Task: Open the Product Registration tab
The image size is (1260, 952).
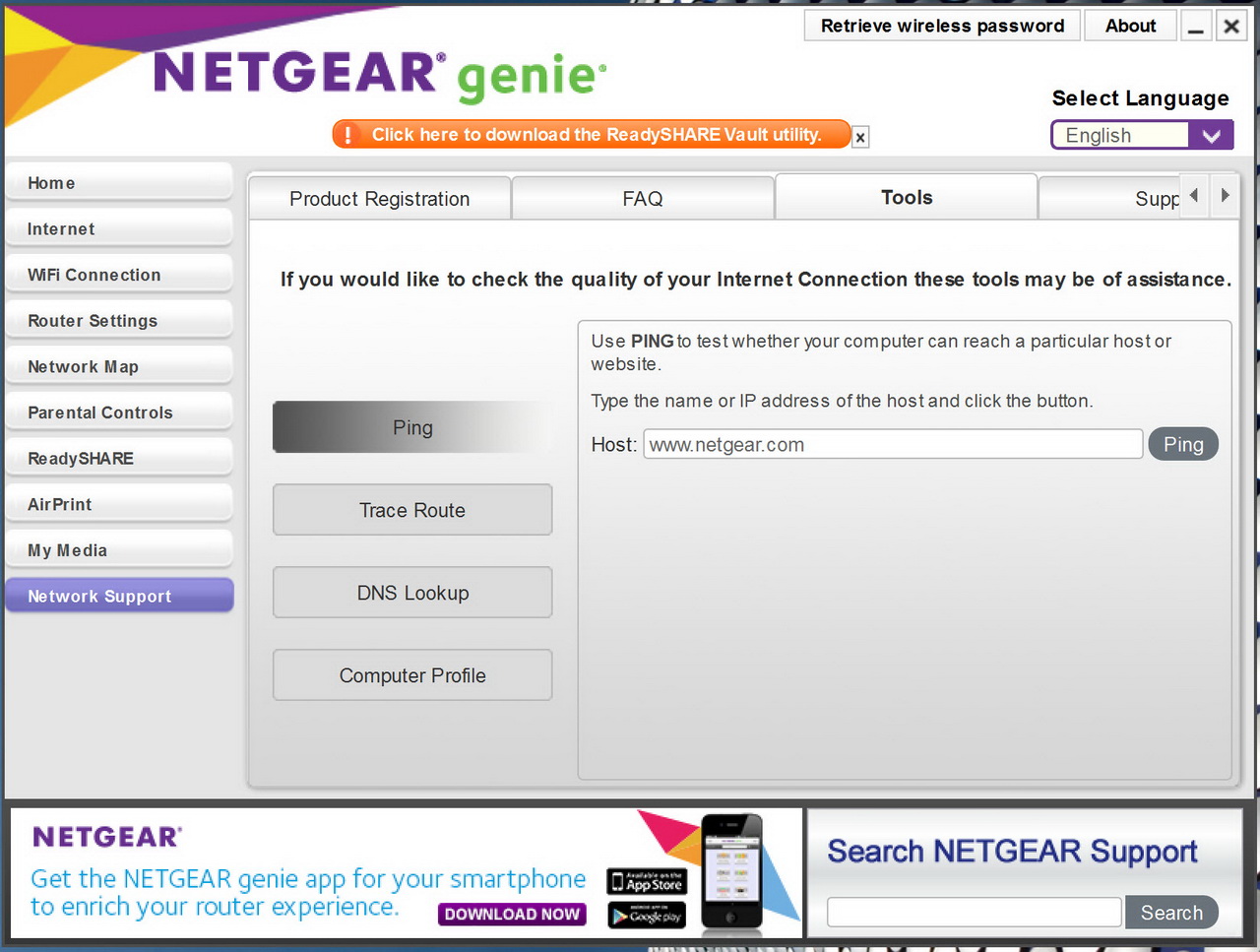Action: click(380, 199)
